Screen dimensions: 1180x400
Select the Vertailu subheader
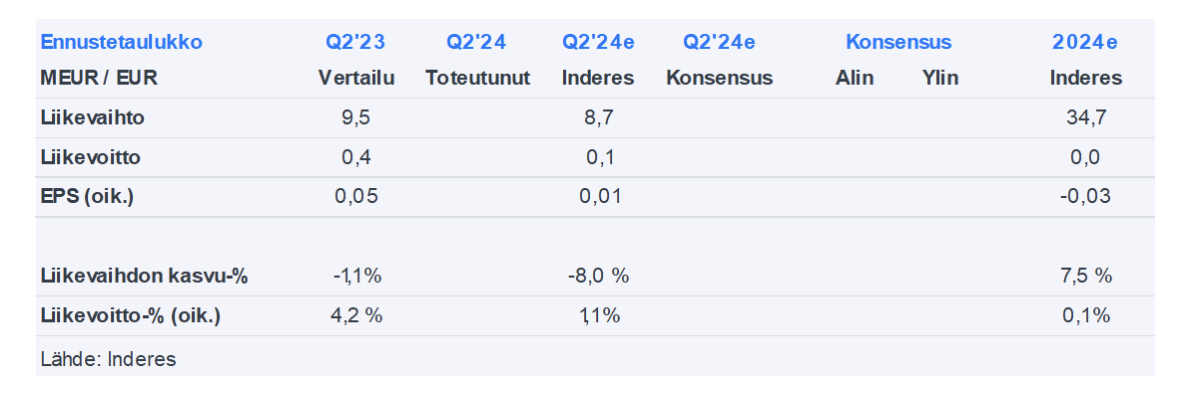(x=355, y=78)
